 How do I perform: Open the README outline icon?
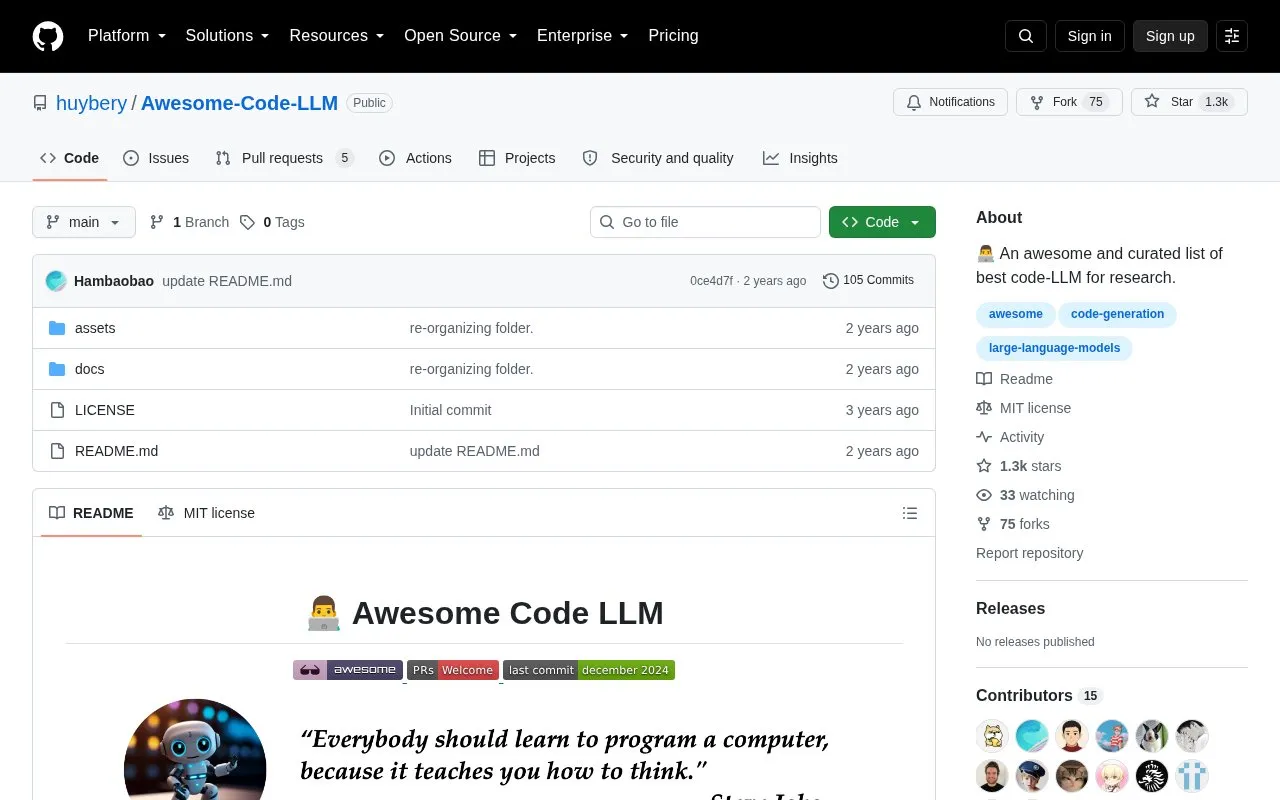tap(910, 513)
